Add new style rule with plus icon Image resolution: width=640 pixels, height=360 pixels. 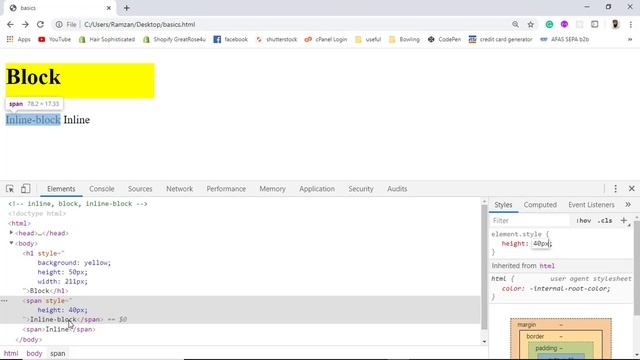coord(624,220)
